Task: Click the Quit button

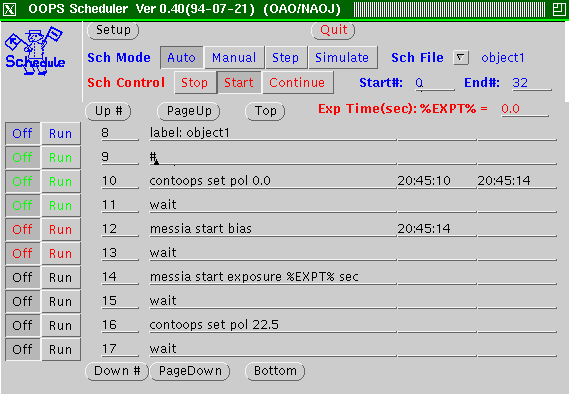Action: pos(333,30)
